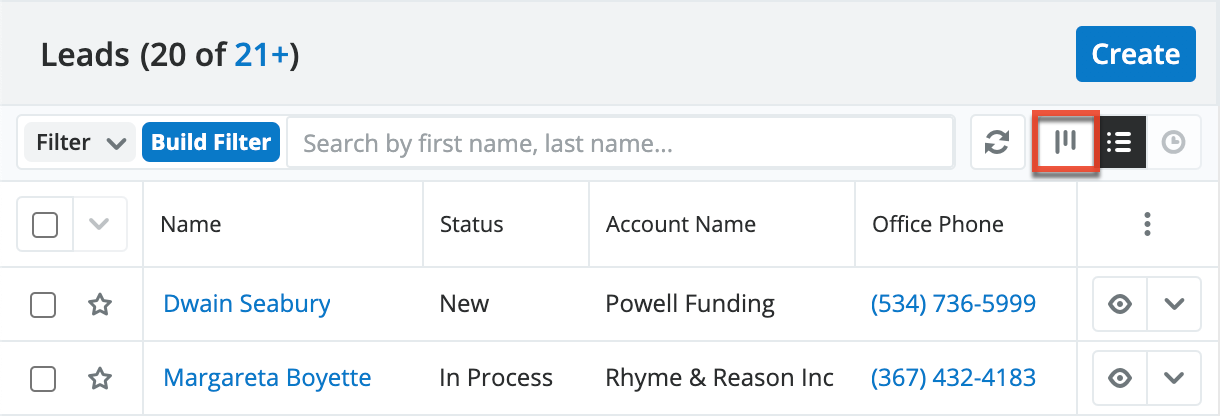The image size is (1220, 416).
Task: Expand row actions dropdown for Margareta Boyette
Action: 1174,378
